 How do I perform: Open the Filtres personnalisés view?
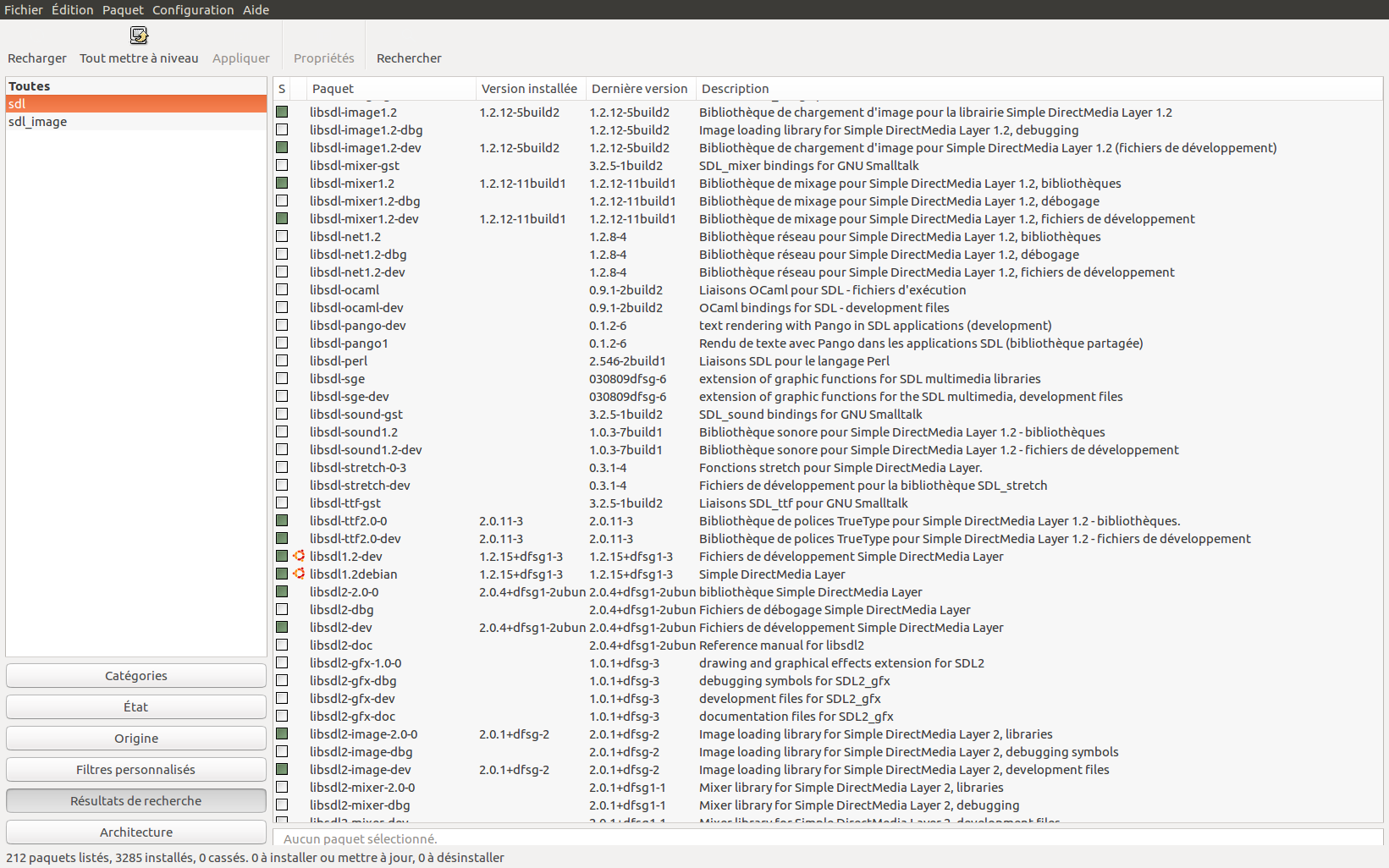coord(136,770)
